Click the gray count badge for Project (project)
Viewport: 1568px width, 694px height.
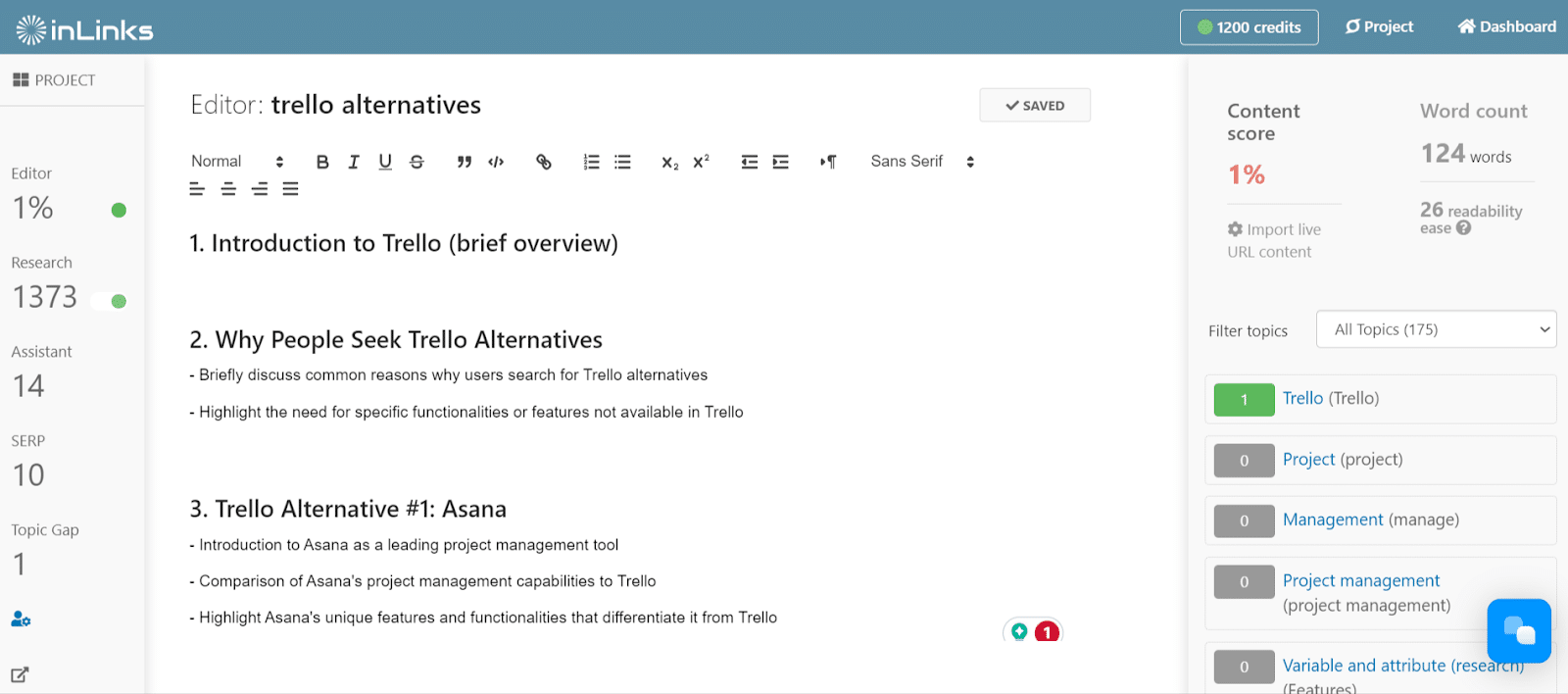click(x=1245, y=461)
